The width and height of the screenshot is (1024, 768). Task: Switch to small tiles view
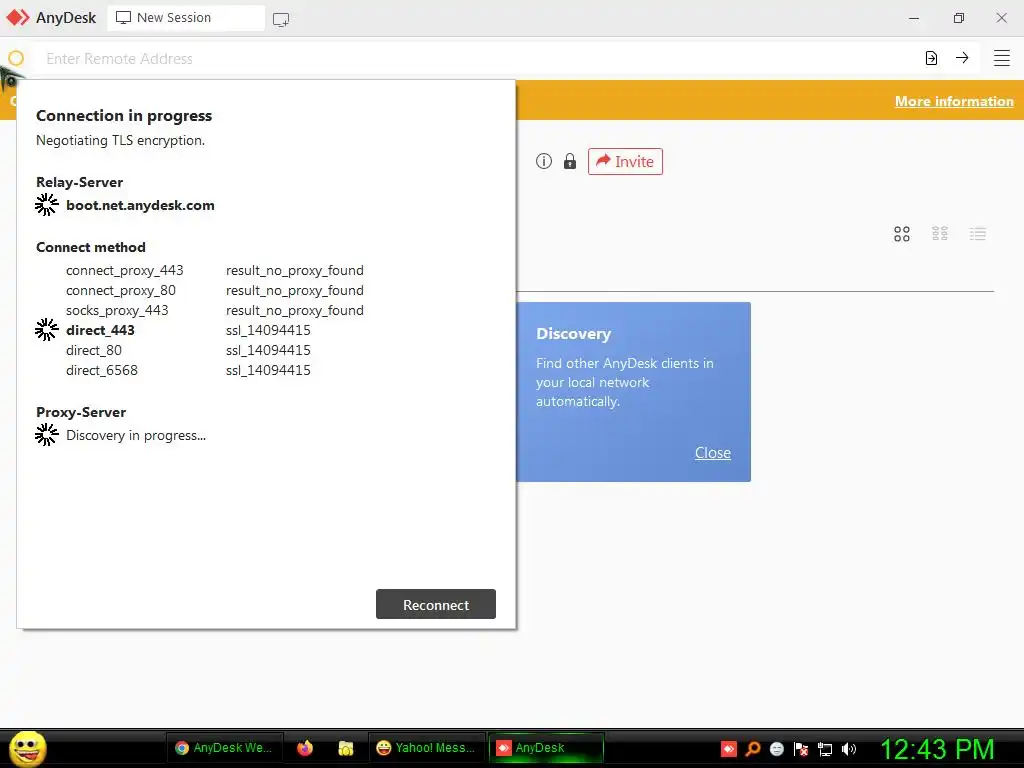[940, 234]
